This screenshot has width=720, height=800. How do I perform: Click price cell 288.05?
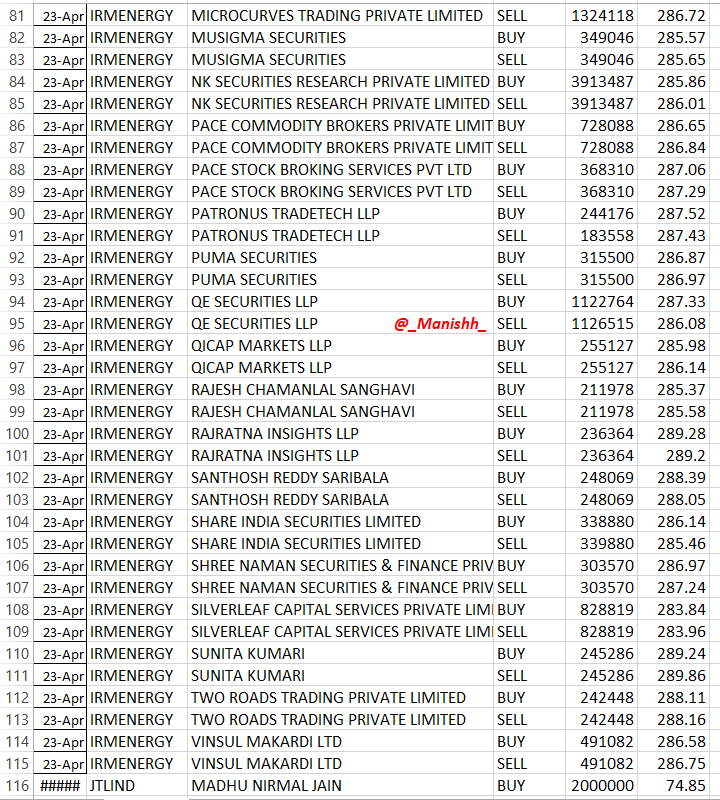click(x=673, y=499)
